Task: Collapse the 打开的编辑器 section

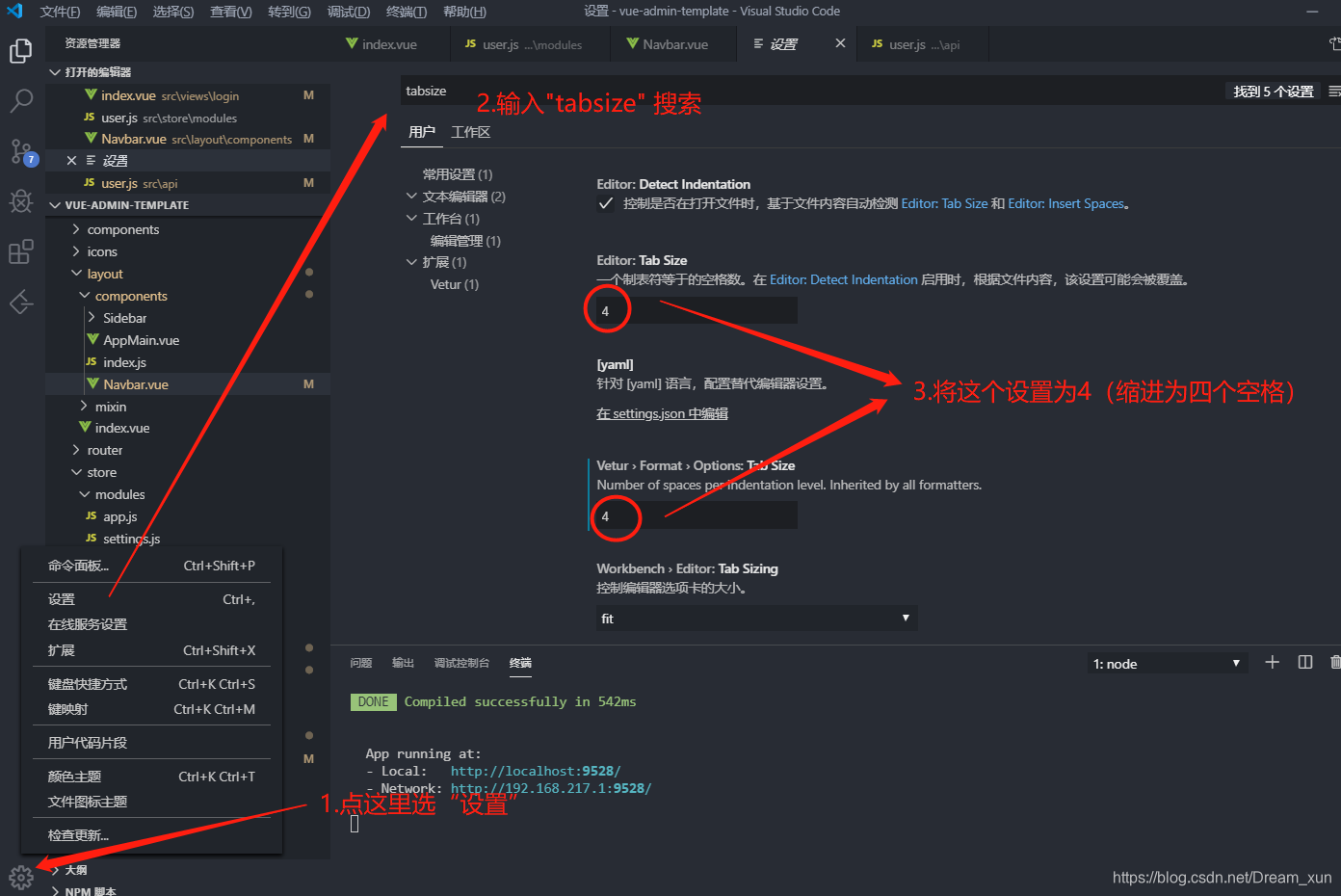Action: coord(55,72)
